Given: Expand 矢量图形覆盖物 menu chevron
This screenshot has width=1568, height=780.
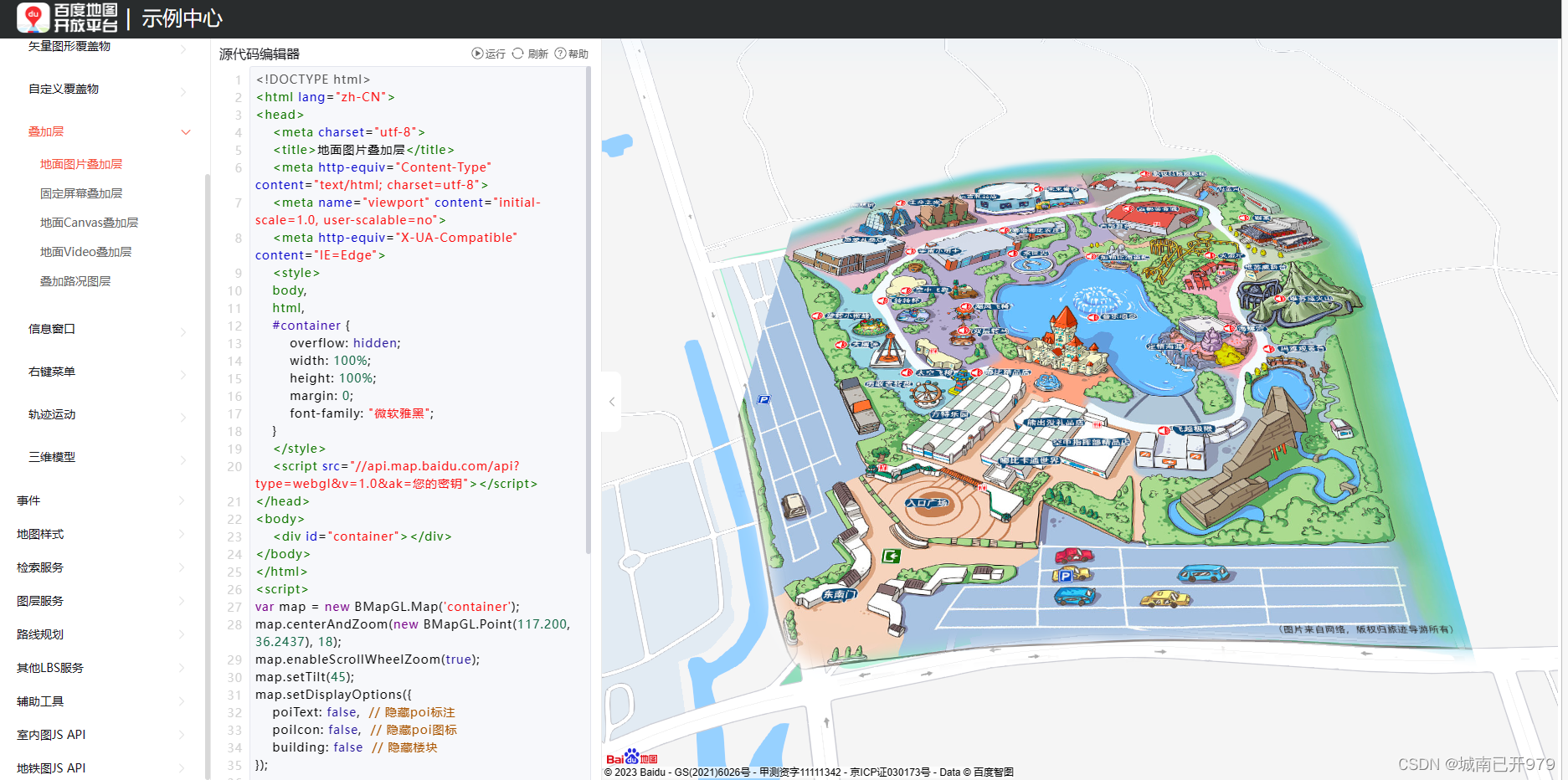Looking at the screenshot, I should pos(183,49).
